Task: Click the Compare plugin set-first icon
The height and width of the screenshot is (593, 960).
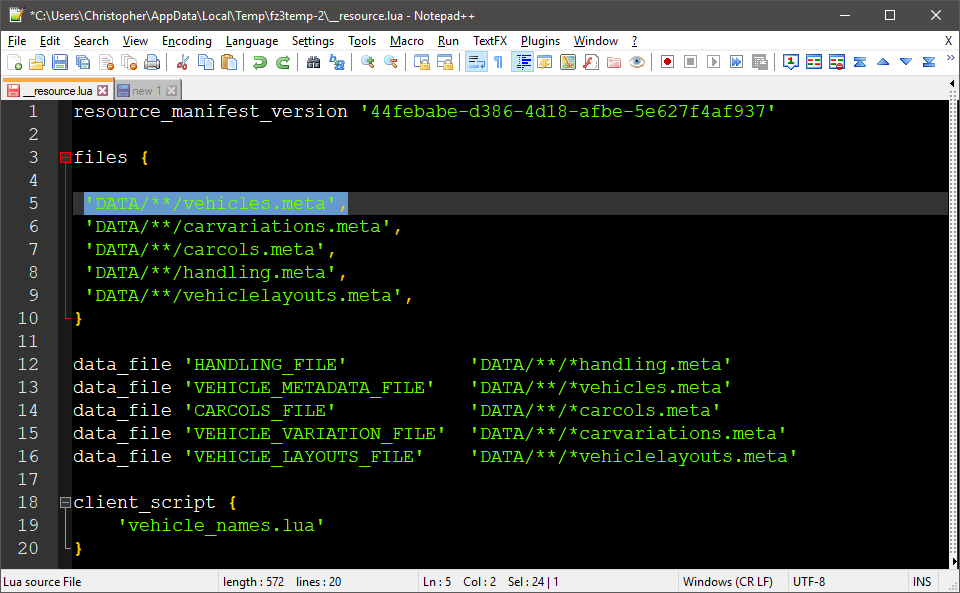Action: point(790,62)
